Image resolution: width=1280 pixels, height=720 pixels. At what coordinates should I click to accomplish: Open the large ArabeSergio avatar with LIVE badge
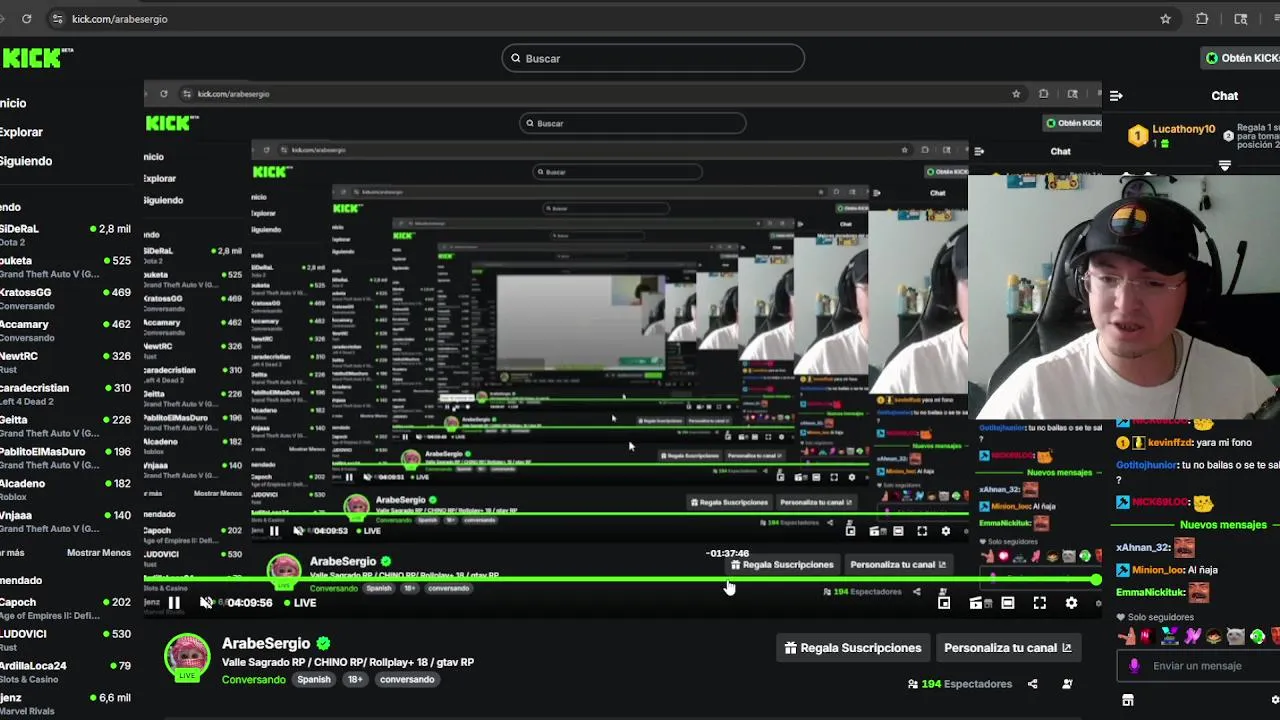pyautogui.click(x=187, y=659)
